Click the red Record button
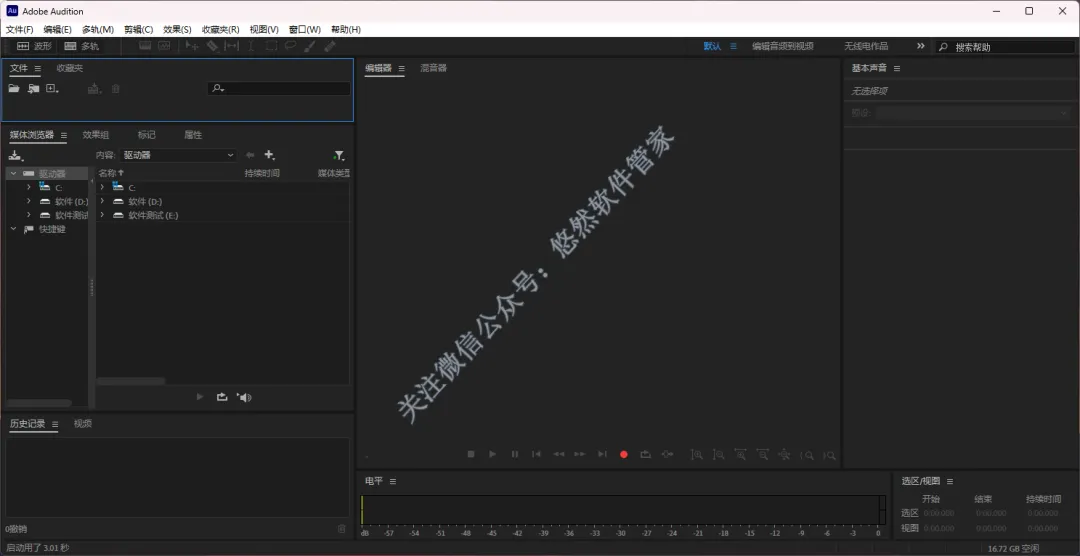 (623, 454)
